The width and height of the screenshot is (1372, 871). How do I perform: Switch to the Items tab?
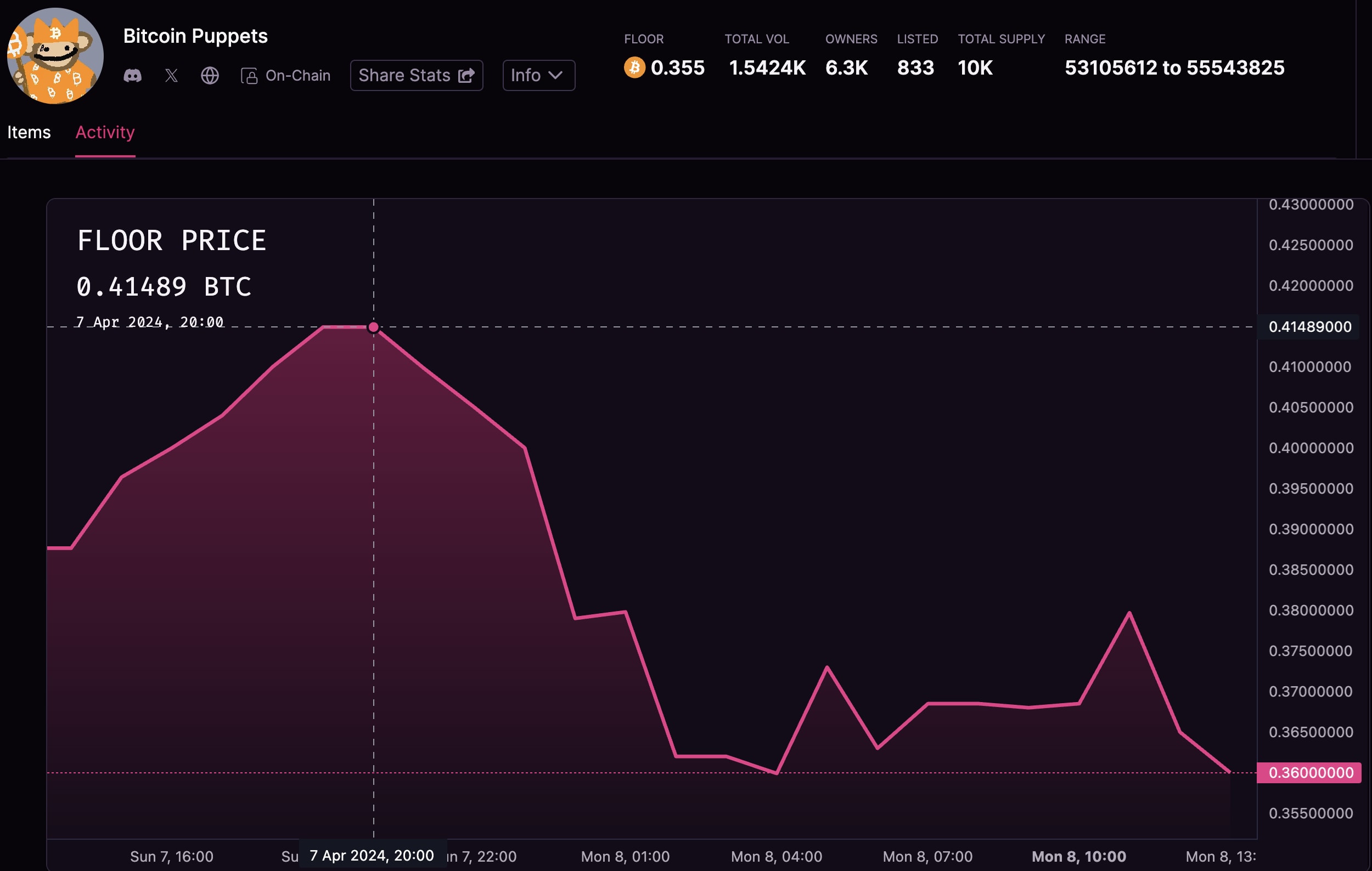29,133
